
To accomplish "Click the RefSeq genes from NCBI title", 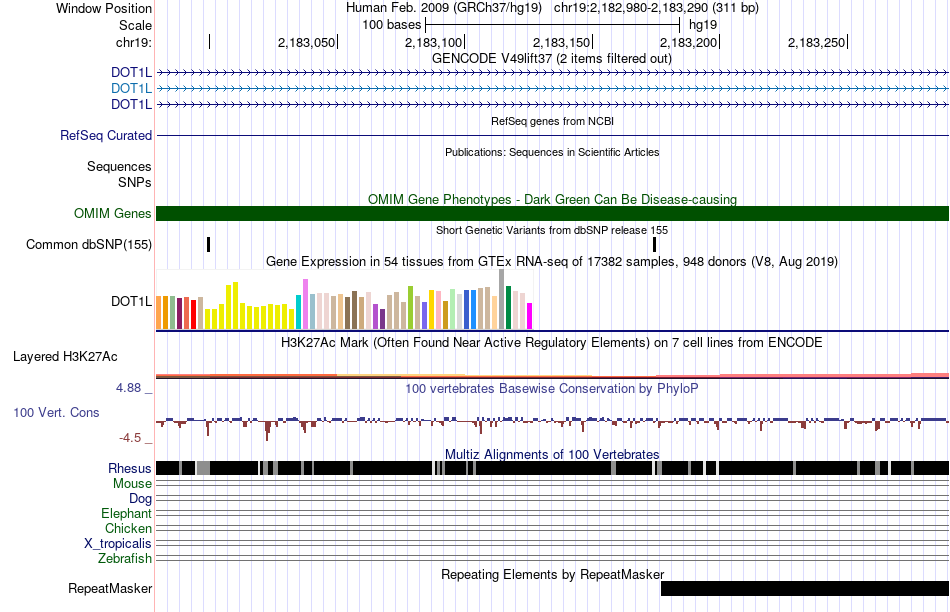I will point(552,121).
